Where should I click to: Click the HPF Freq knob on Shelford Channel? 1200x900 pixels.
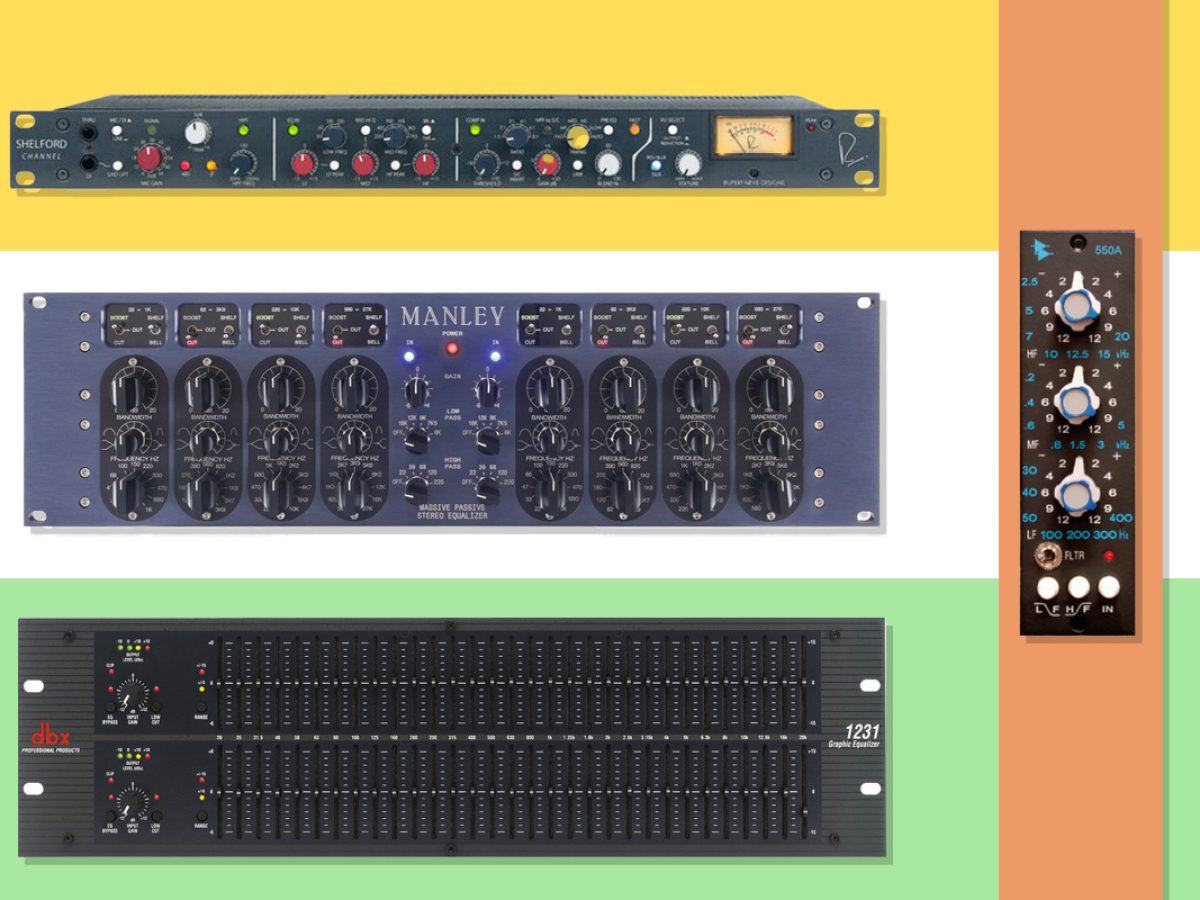coord(241,162)
